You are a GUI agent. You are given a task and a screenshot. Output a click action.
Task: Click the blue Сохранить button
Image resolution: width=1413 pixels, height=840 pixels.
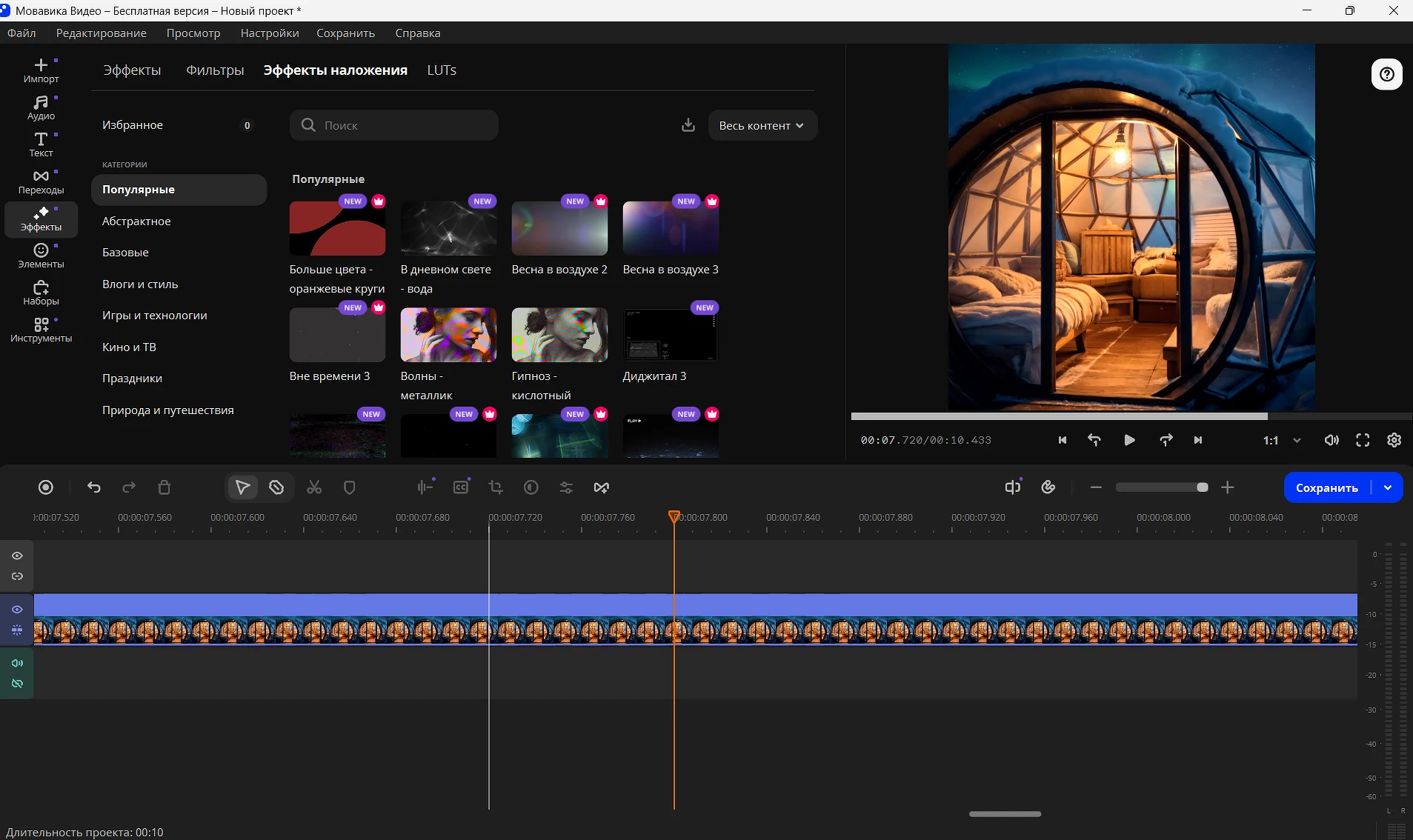[x=1326, y=487]
